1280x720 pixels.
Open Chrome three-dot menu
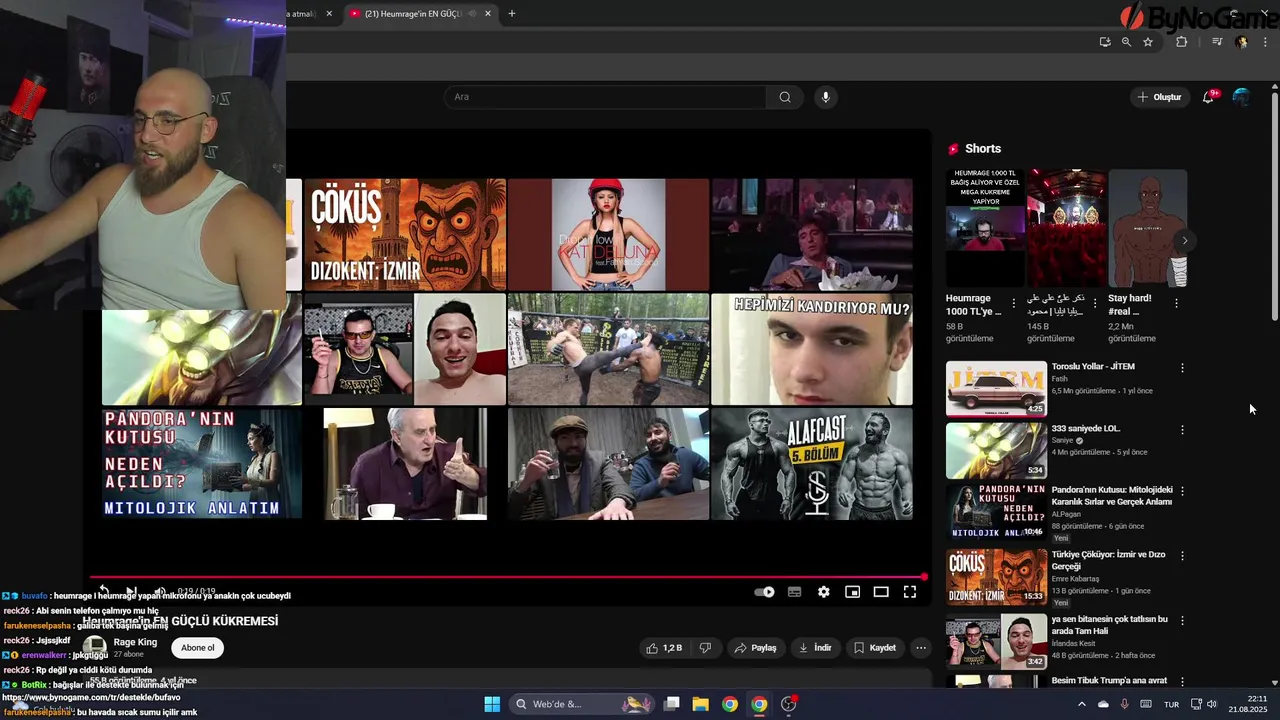click(x=1265, y=42)
